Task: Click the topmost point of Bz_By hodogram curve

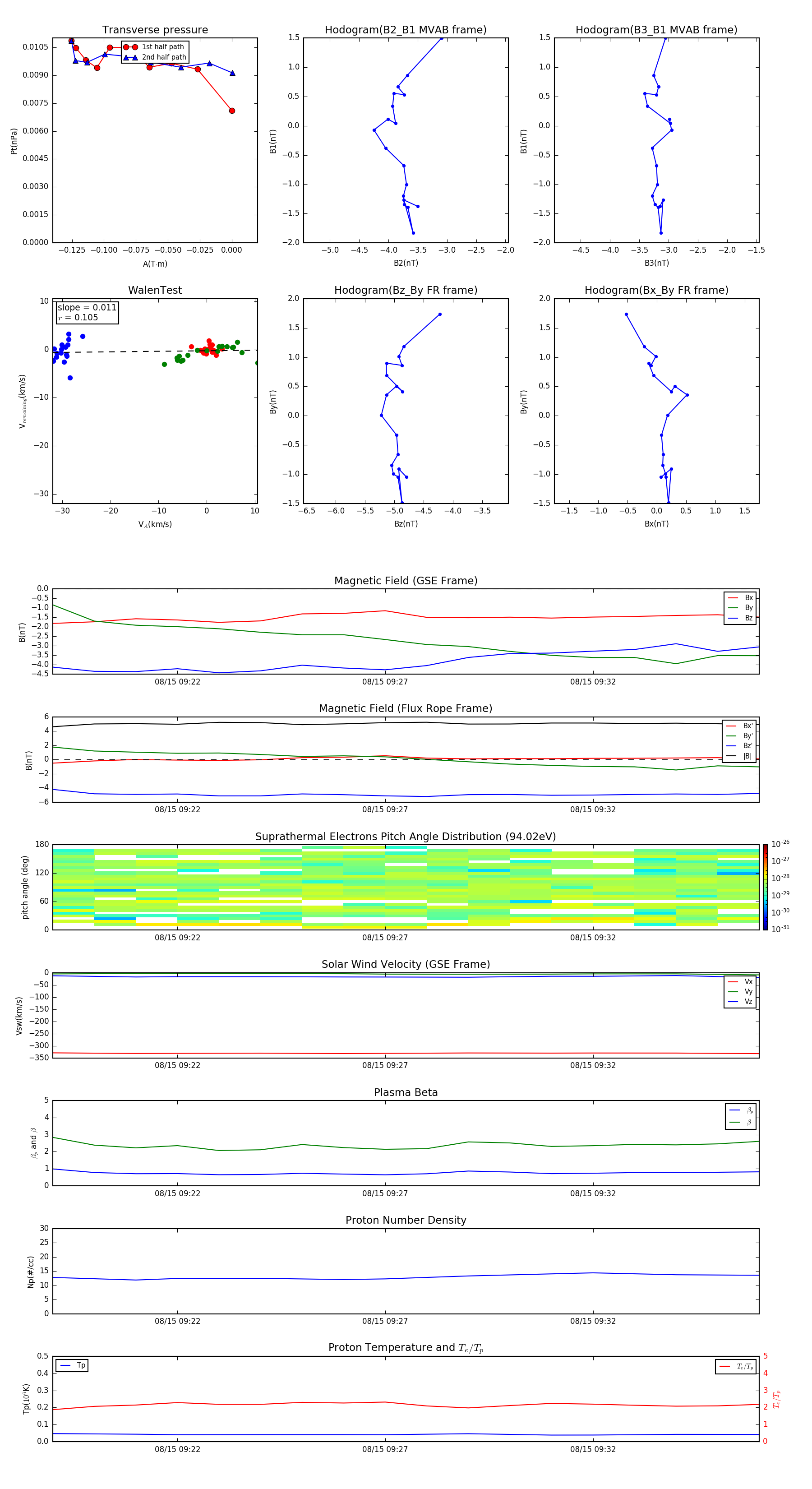Action: (x=440, y=314)
